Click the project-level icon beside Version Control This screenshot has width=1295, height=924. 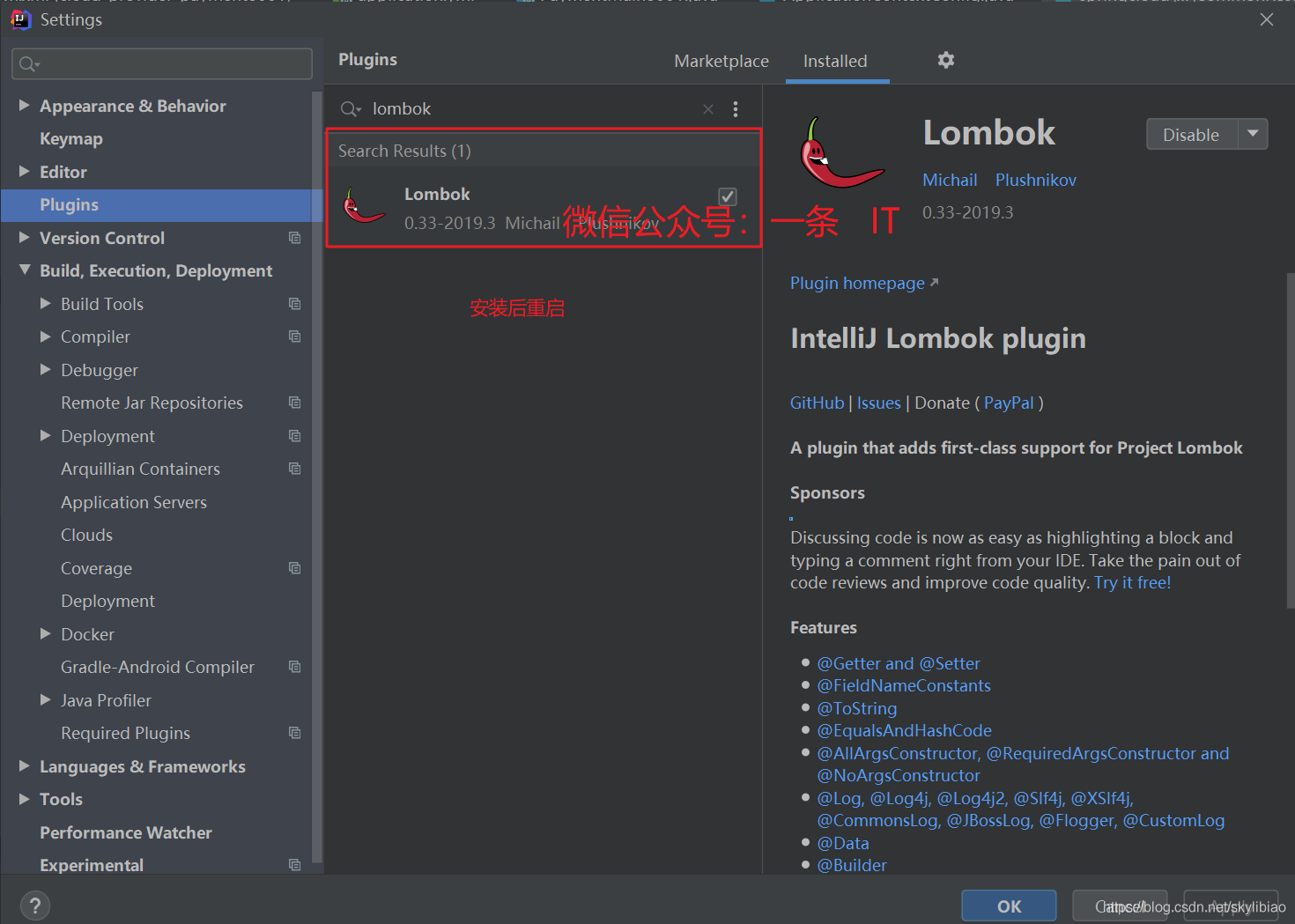(294, 238)
